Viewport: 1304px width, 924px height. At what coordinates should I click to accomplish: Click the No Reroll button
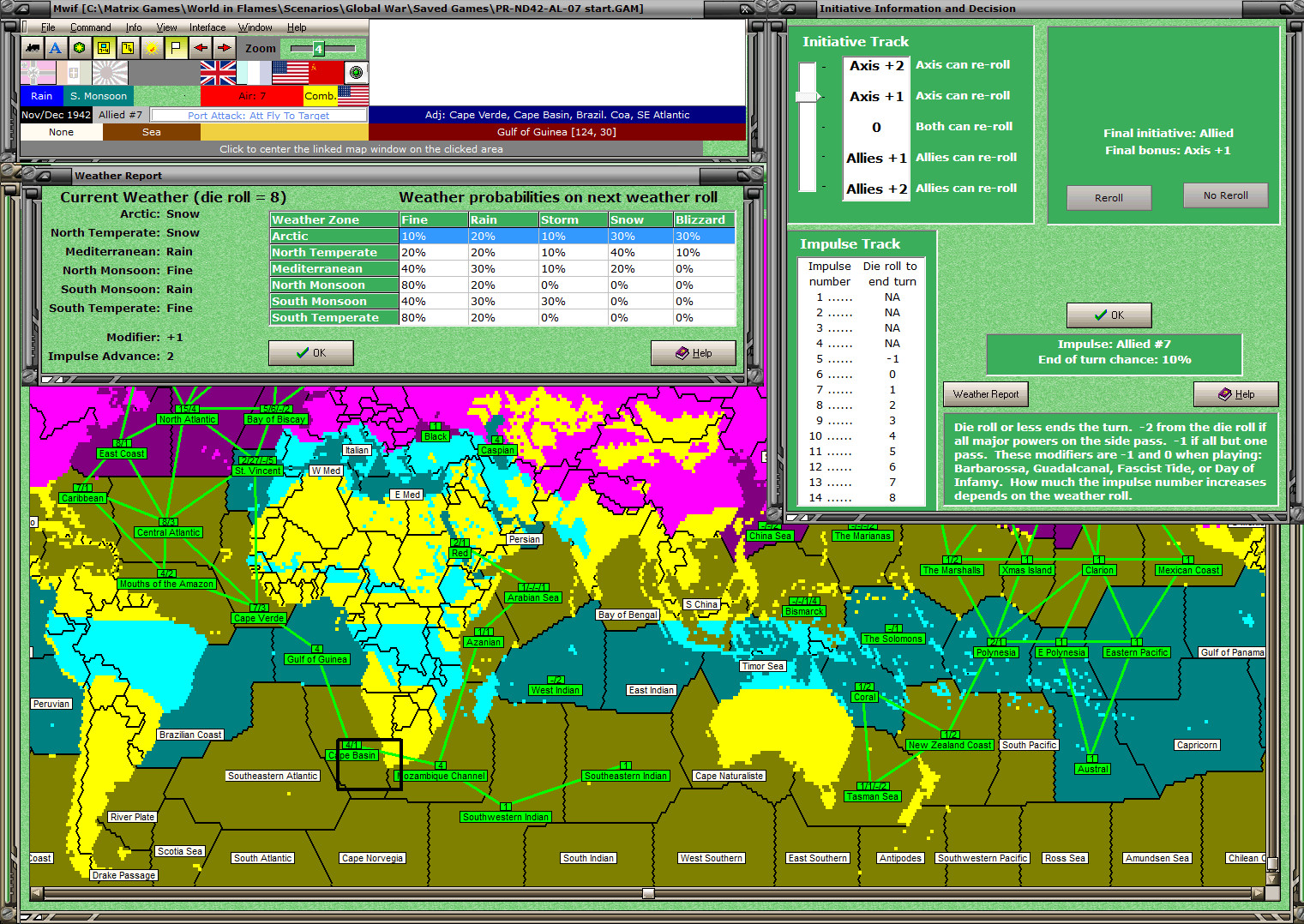(1225, 195)
